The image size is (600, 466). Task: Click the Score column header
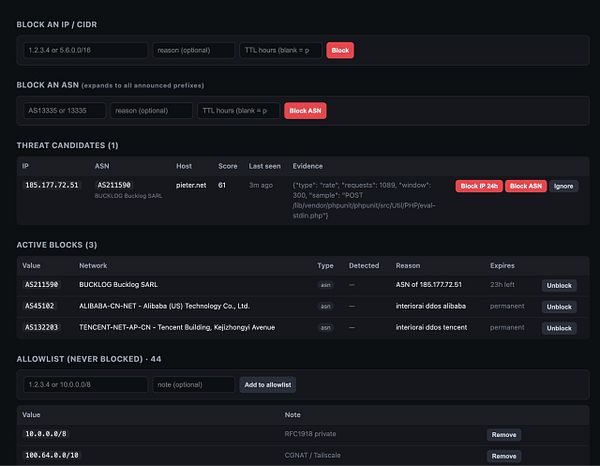(228, 166)
